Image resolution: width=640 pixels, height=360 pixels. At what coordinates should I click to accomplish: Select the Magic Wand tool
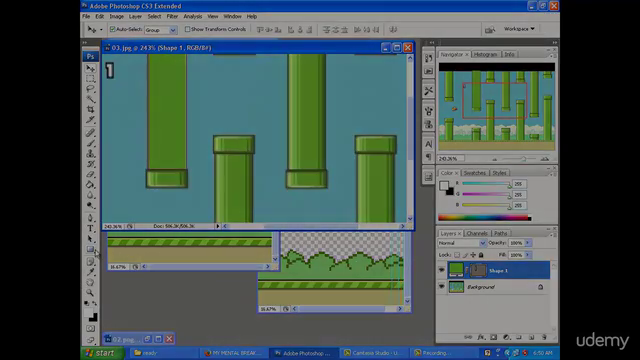coord(91,99)
